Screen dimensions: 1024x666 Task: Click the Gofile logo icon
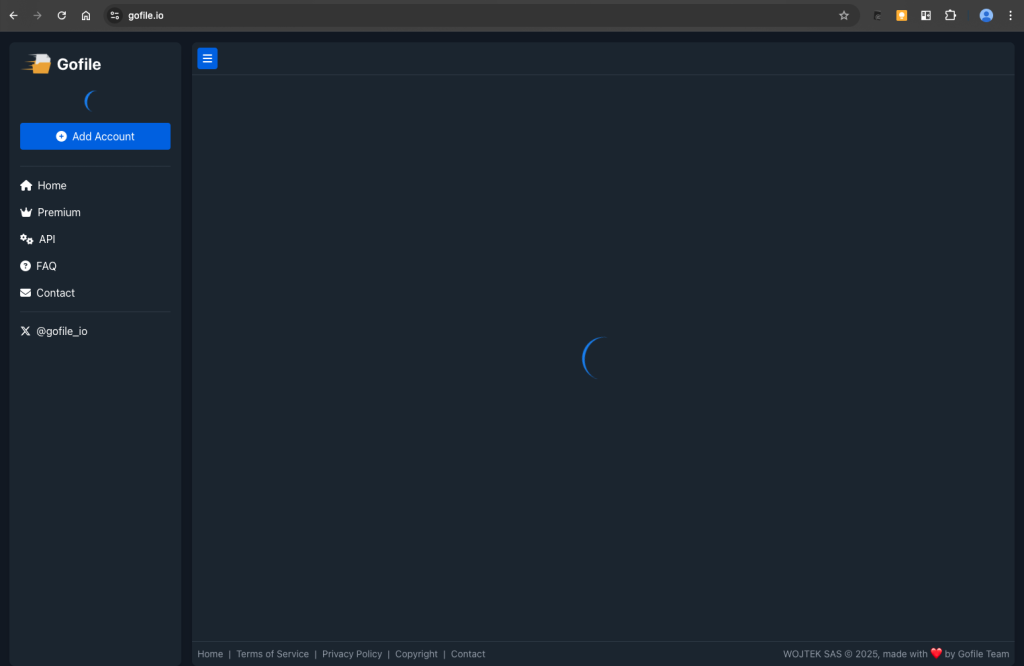pos(37,64)
